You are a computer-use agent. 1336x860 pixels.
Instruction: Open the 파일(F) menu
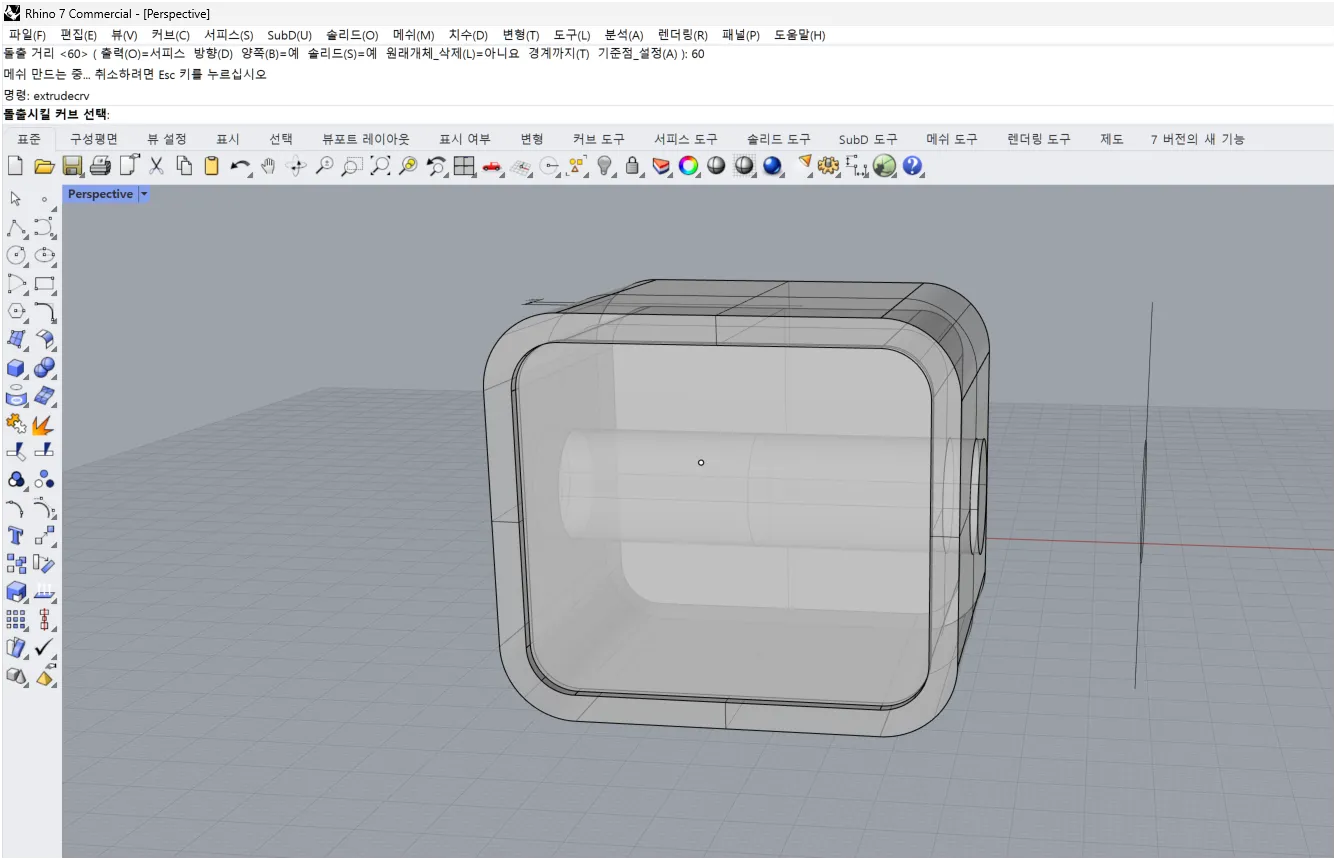(28, 35)
